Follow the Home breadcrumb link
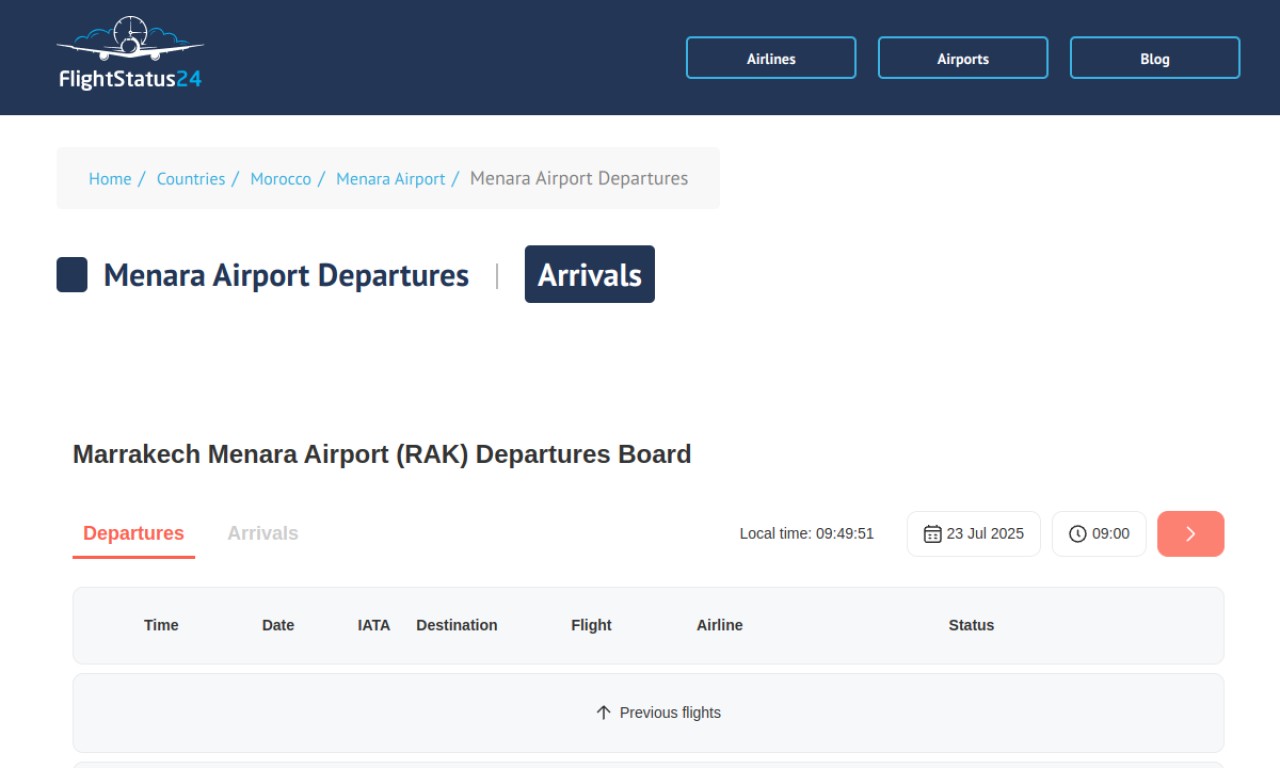Image resolution: width=1280 pixels, height=768 pixels. pos(110,179)
